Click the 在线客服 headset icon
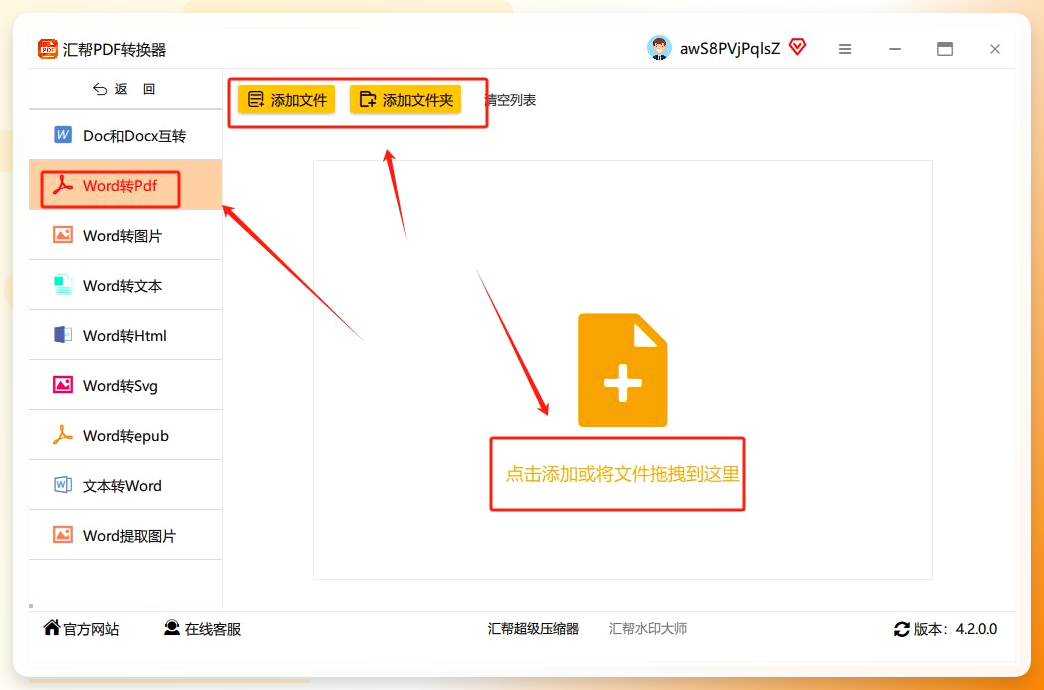The width and height of the screenshot is (1044, 690). tap(172, 627)
